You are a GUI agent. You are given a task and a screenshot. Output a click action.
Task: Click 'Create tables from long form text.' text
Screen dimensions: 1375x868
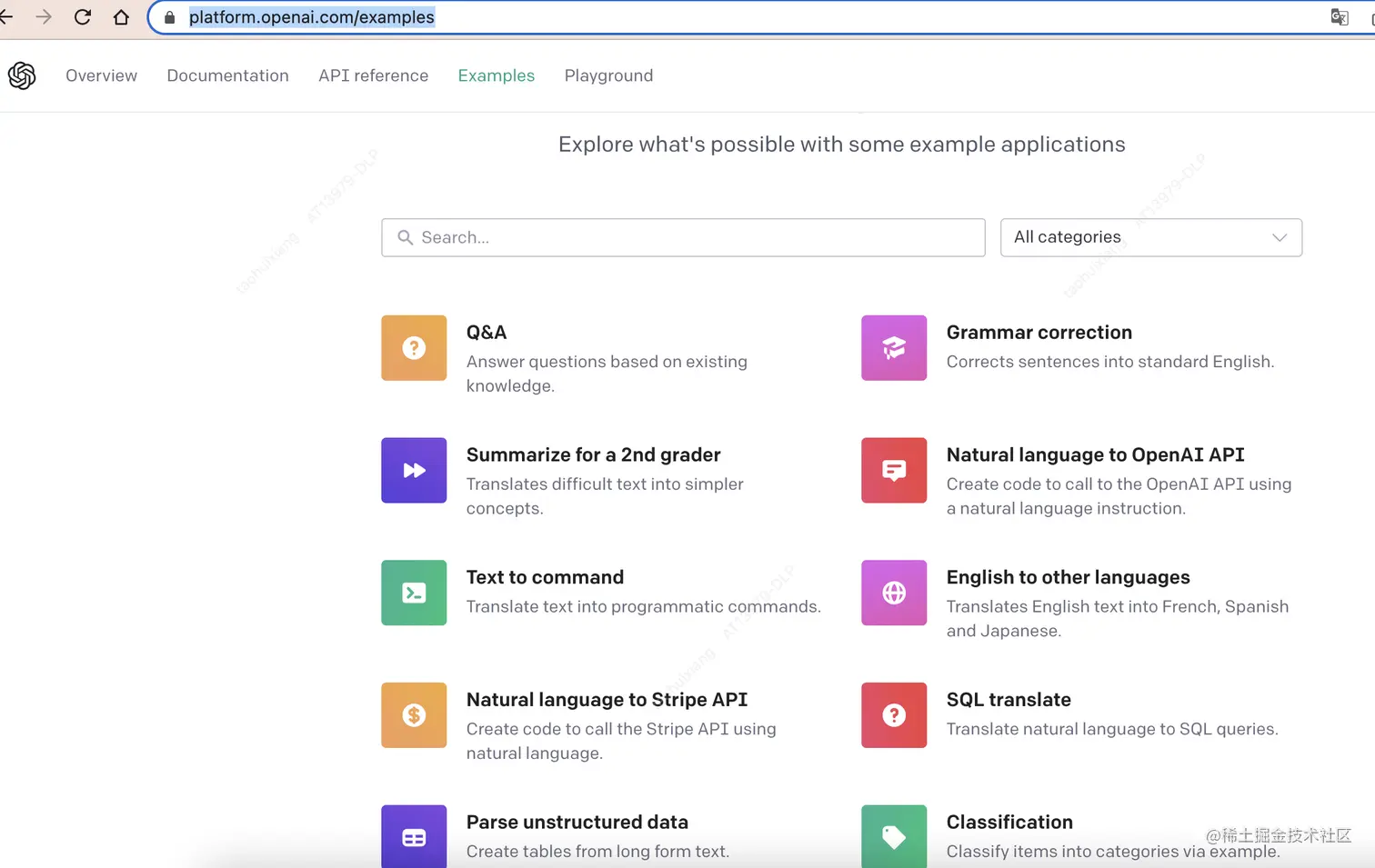click(x=597, y=852)
